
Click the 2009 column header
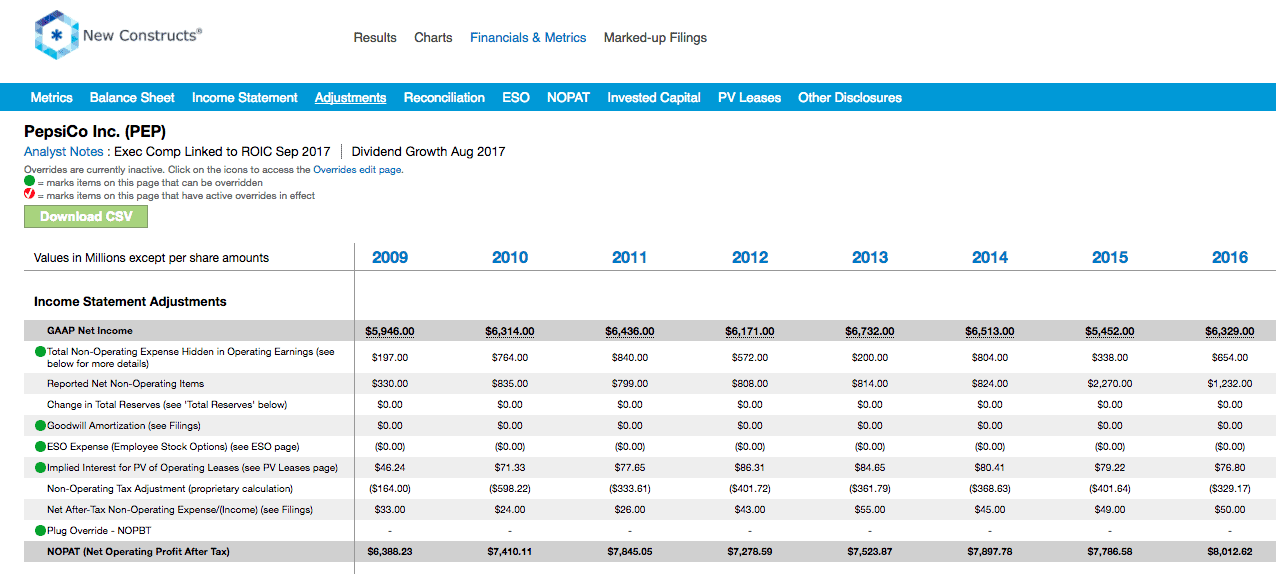coord(390,257)
